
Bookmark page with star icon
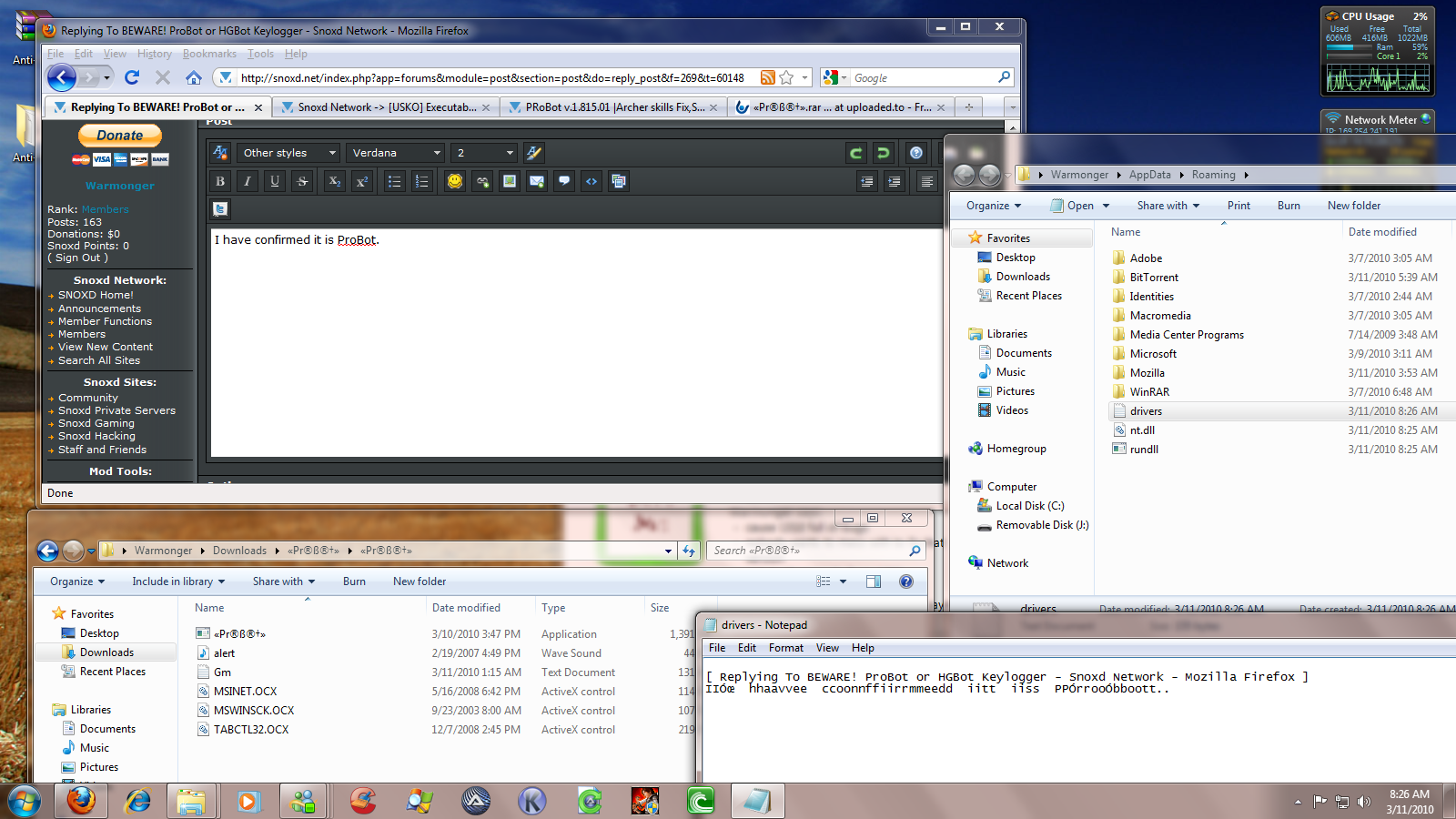(x=786, y=77)
